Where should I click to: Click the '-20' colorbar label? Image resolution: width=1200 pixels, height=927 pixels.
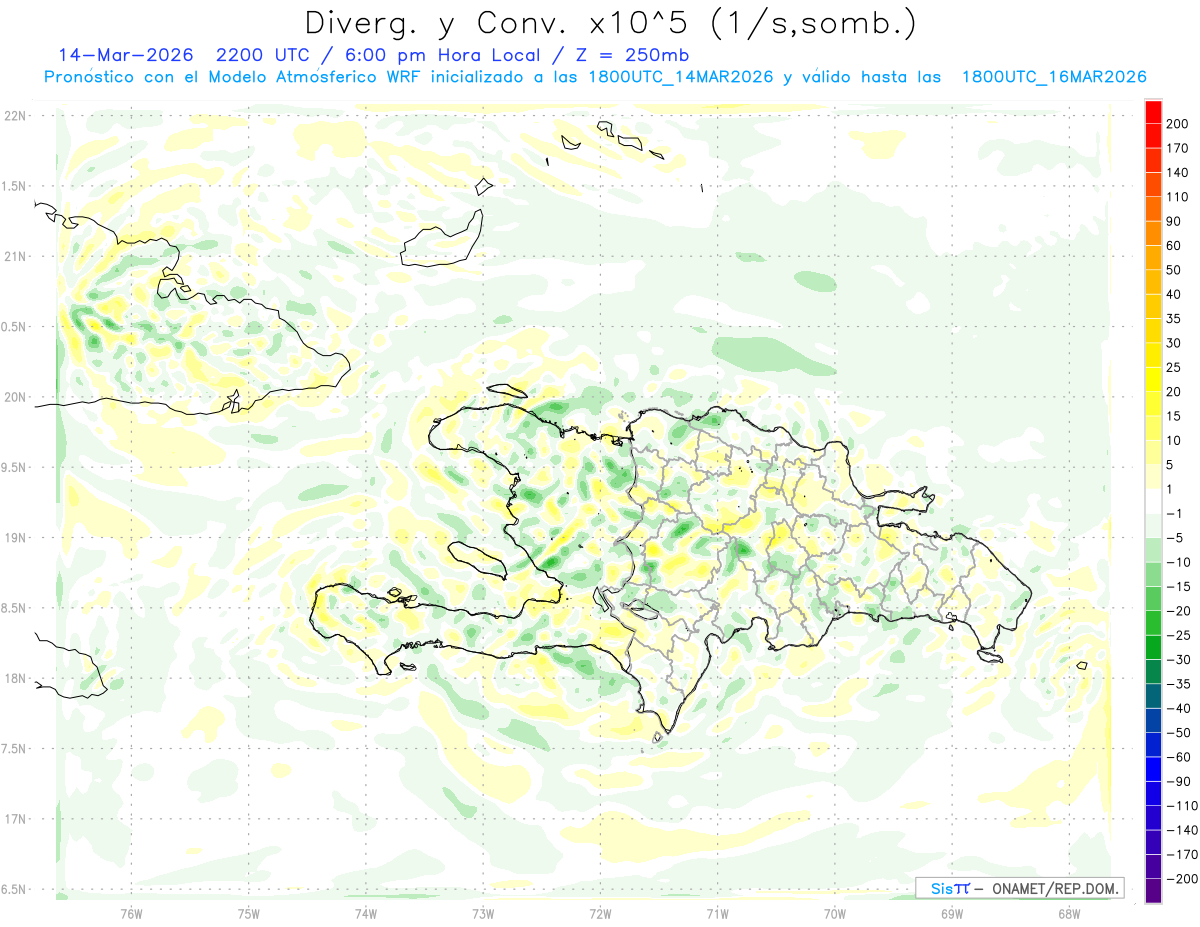coord(1178,611)
